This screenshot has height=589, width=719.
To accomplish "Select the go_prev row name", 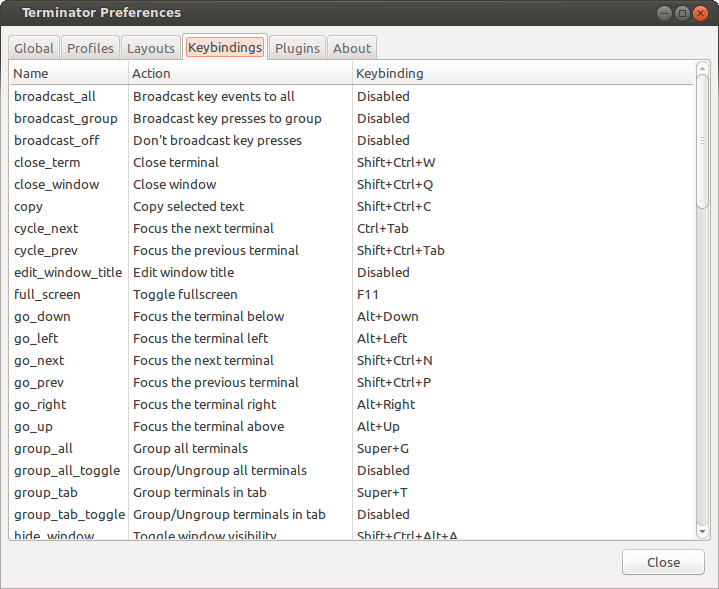I will 39,383.
